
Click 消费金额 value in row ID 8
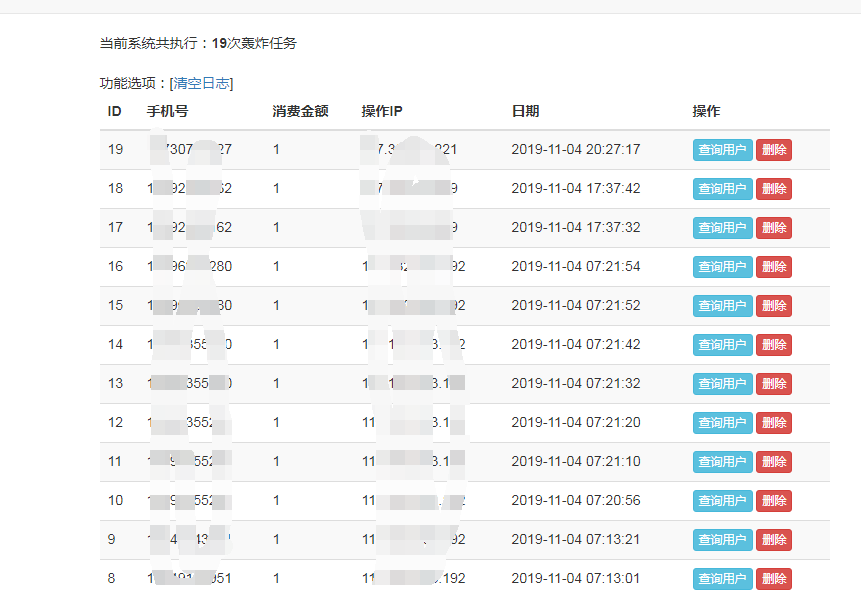[x=276, y=578]
